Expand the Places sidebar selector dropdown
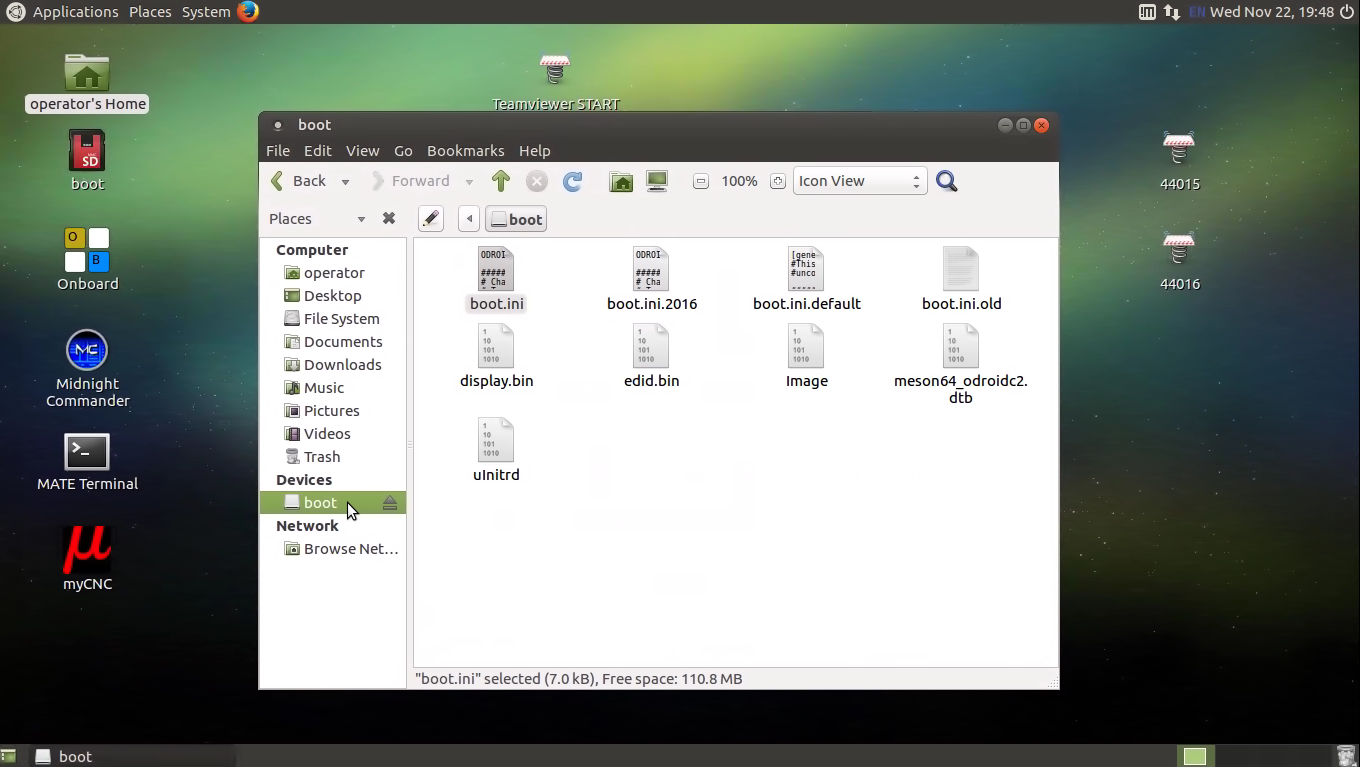Image resolution: width=1360 pixels, height=767 pixels. coord(361,219)
